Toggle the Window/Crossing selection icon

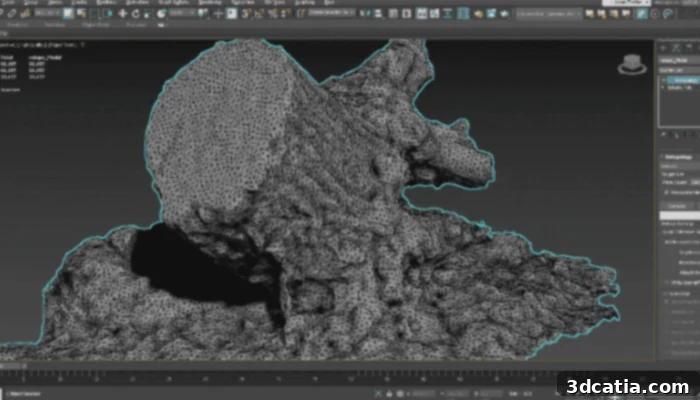coord(107,13)
